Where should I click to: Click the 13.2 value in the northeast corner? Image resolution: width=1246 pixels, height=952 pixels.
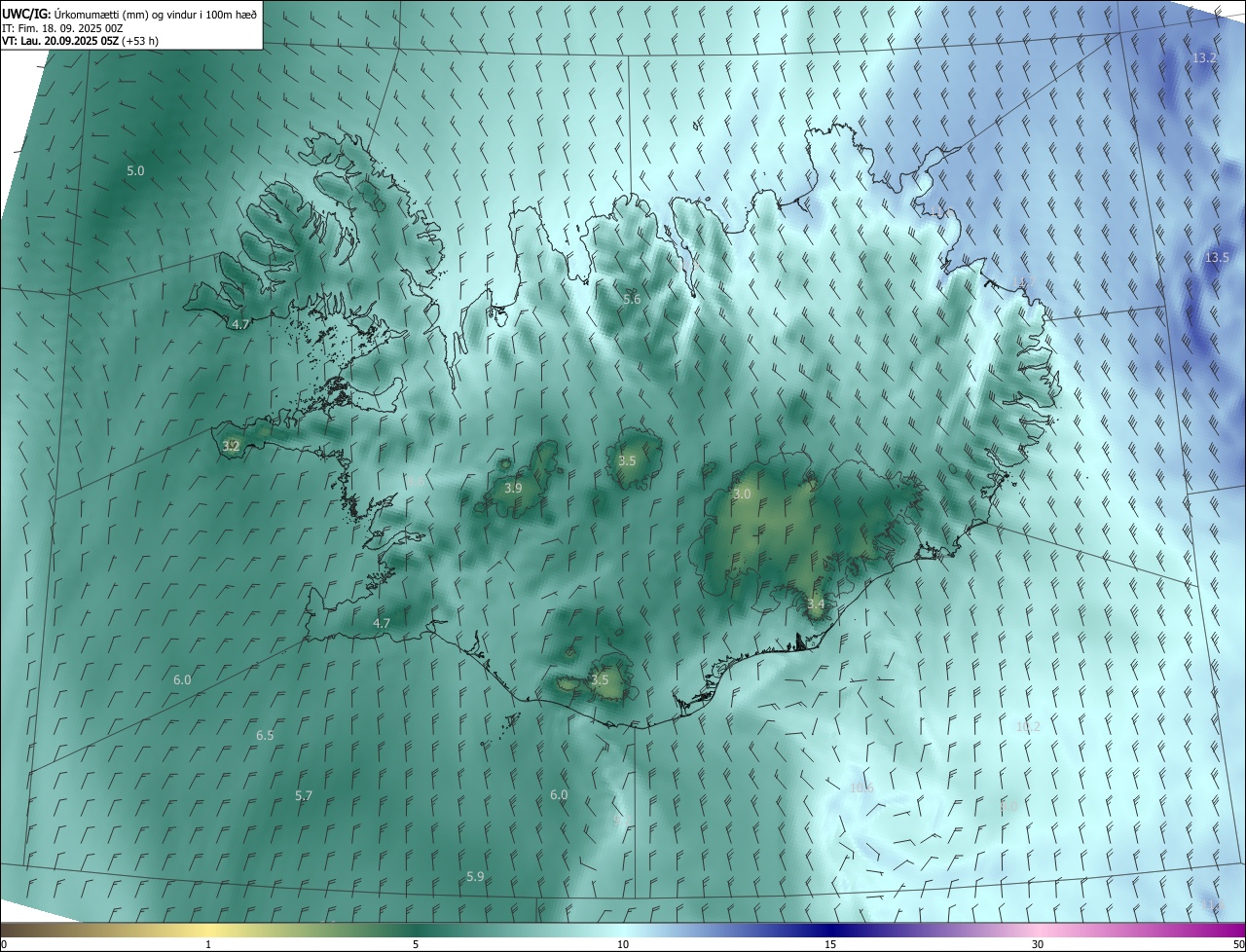pos(1204,58)
